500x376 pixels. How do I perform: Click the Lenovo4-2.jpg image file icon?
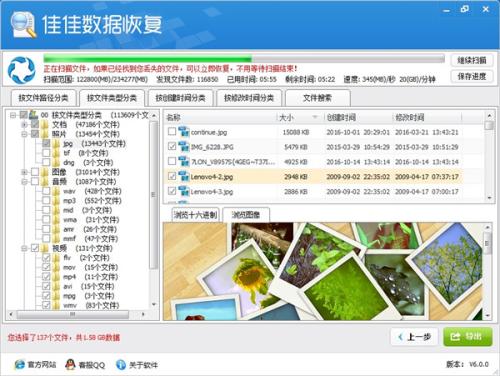point(183,176)
